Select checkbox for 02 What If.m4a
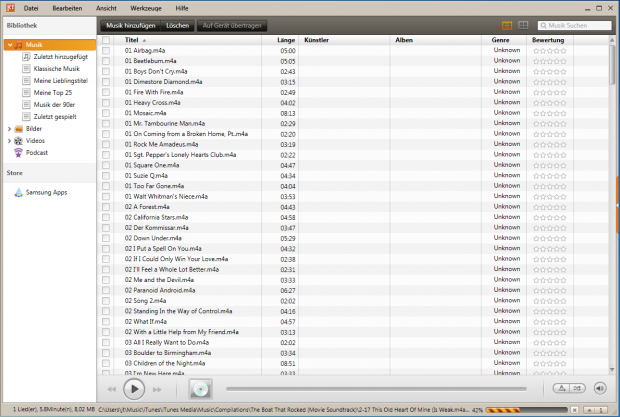Screen dimensions: 620x417 click(106, 321)
